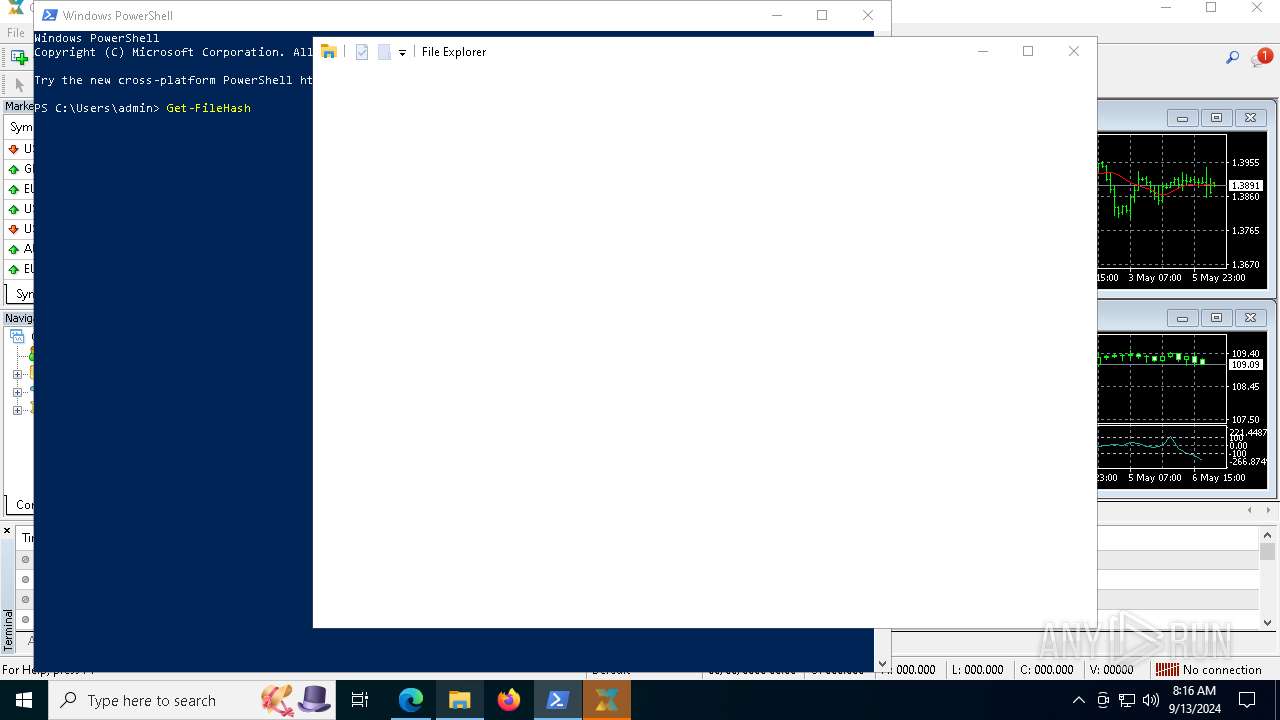Restore the upper chart sub-window

[x=1216, y=118]
